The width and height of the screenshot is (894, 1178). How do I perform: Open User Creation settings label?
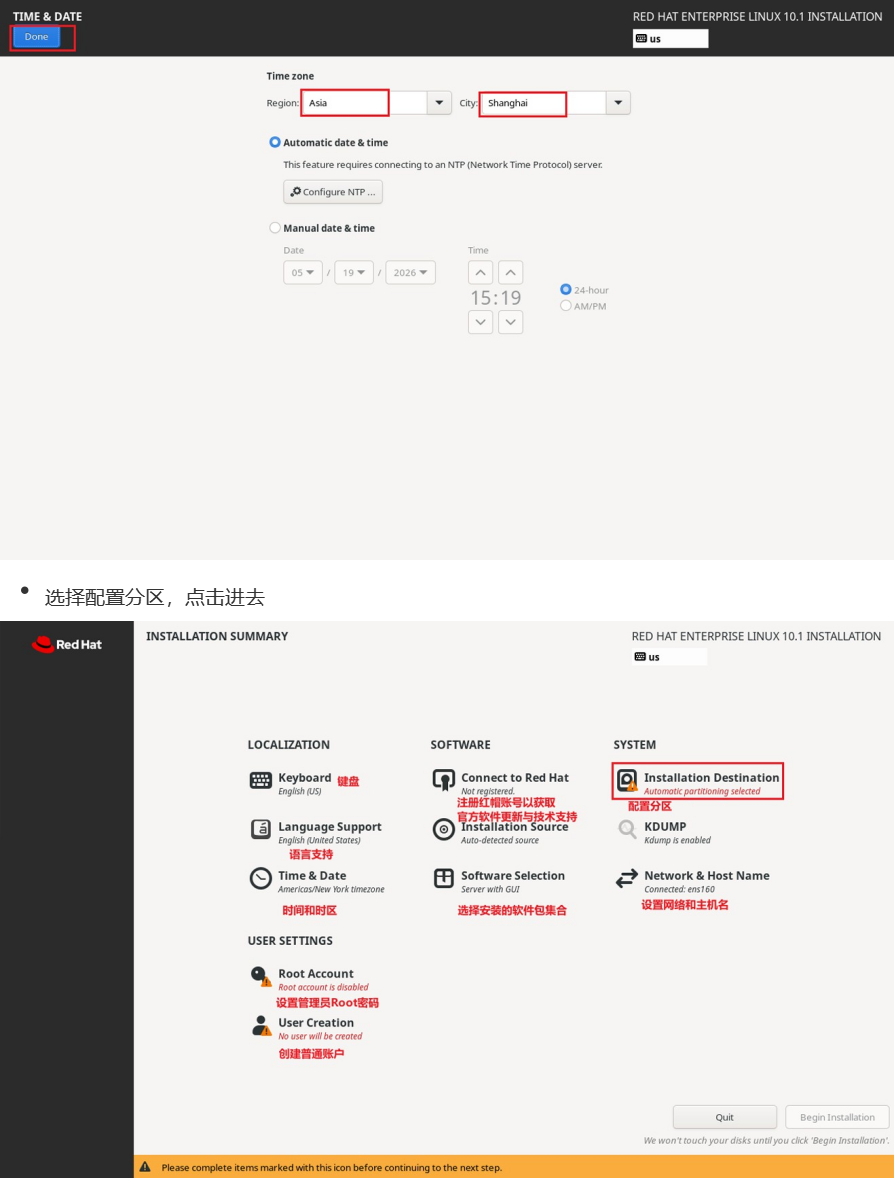pos(316,1022)
